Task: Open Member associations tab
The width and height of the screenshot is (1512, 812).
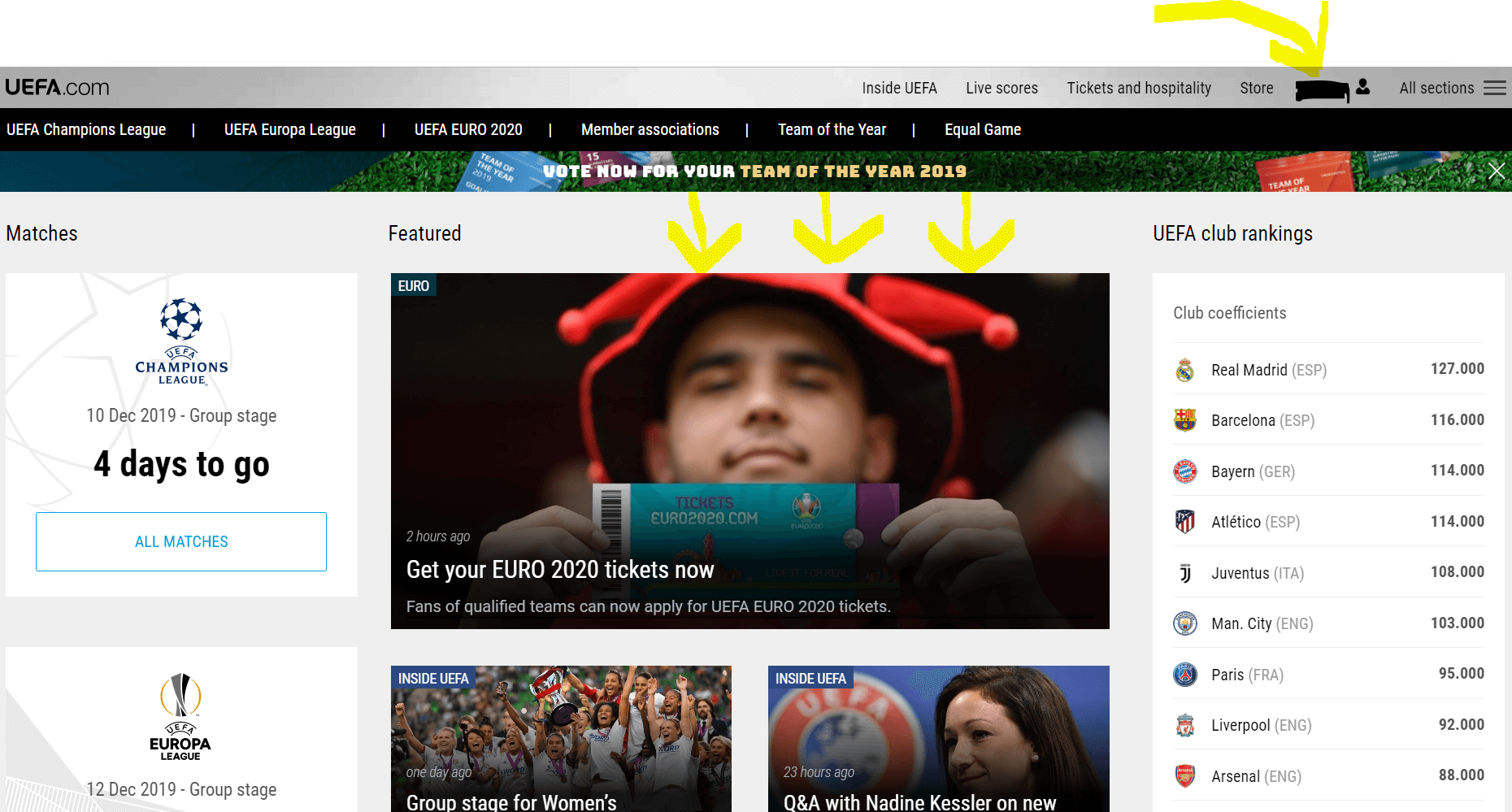Action: [650, 129]
